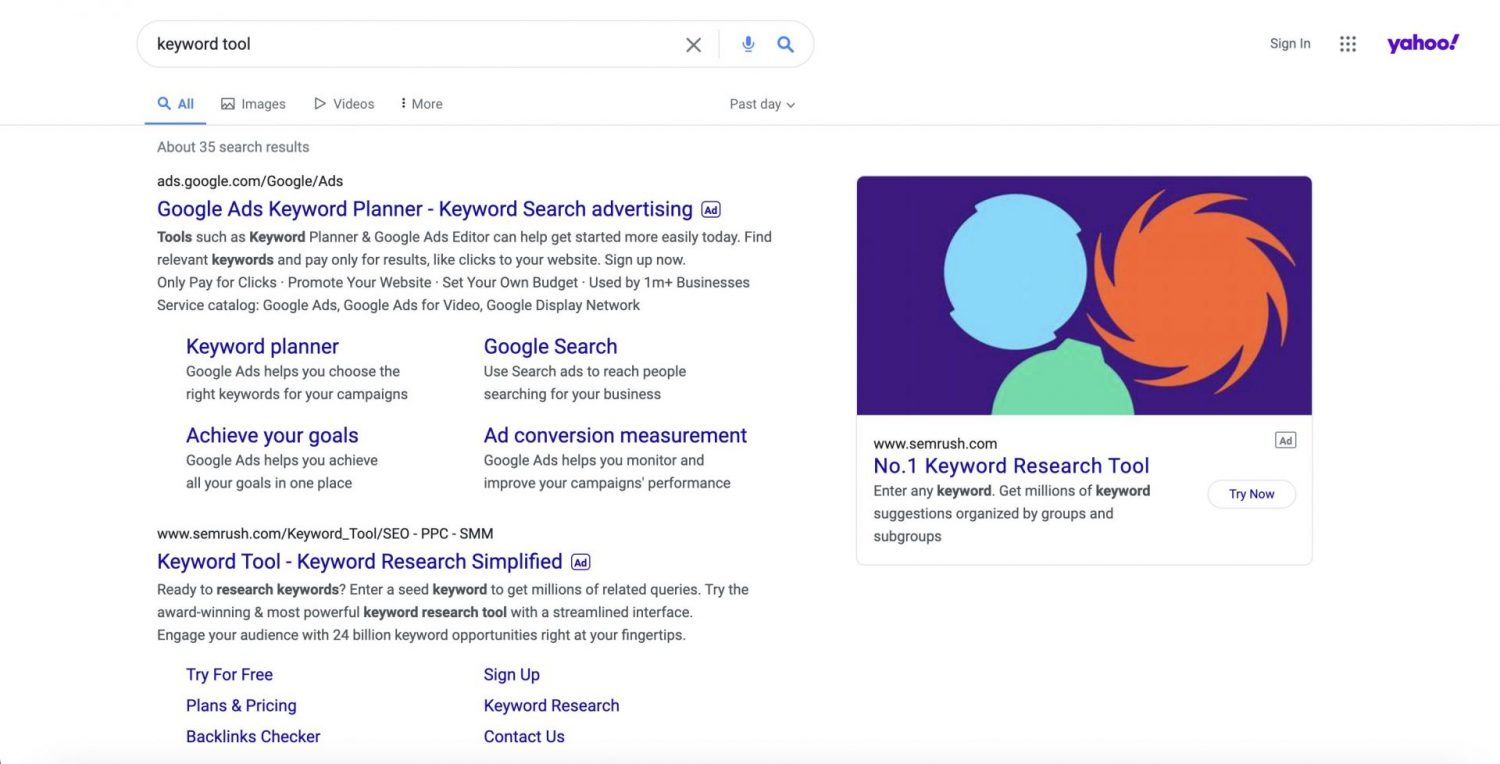Open the Contact Us link

click(524, 737)
